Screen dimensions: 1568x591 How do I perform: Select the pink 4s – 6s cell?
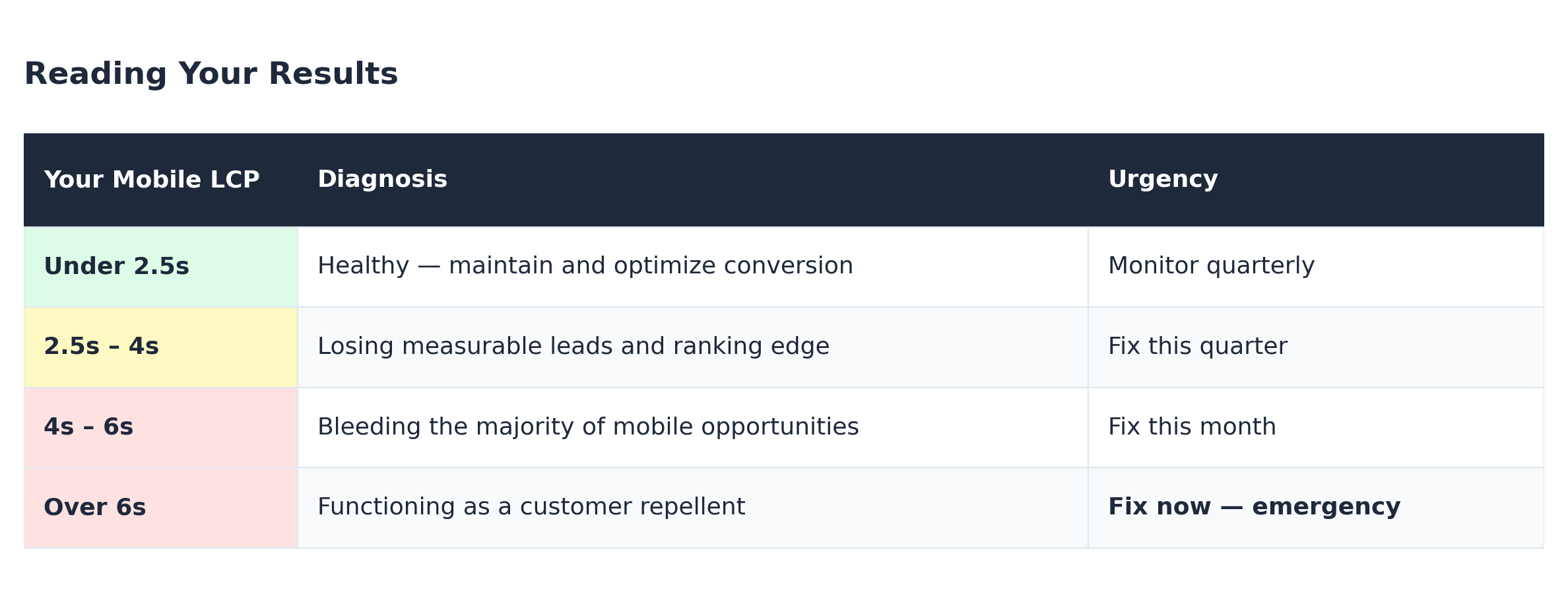[161, 428]
